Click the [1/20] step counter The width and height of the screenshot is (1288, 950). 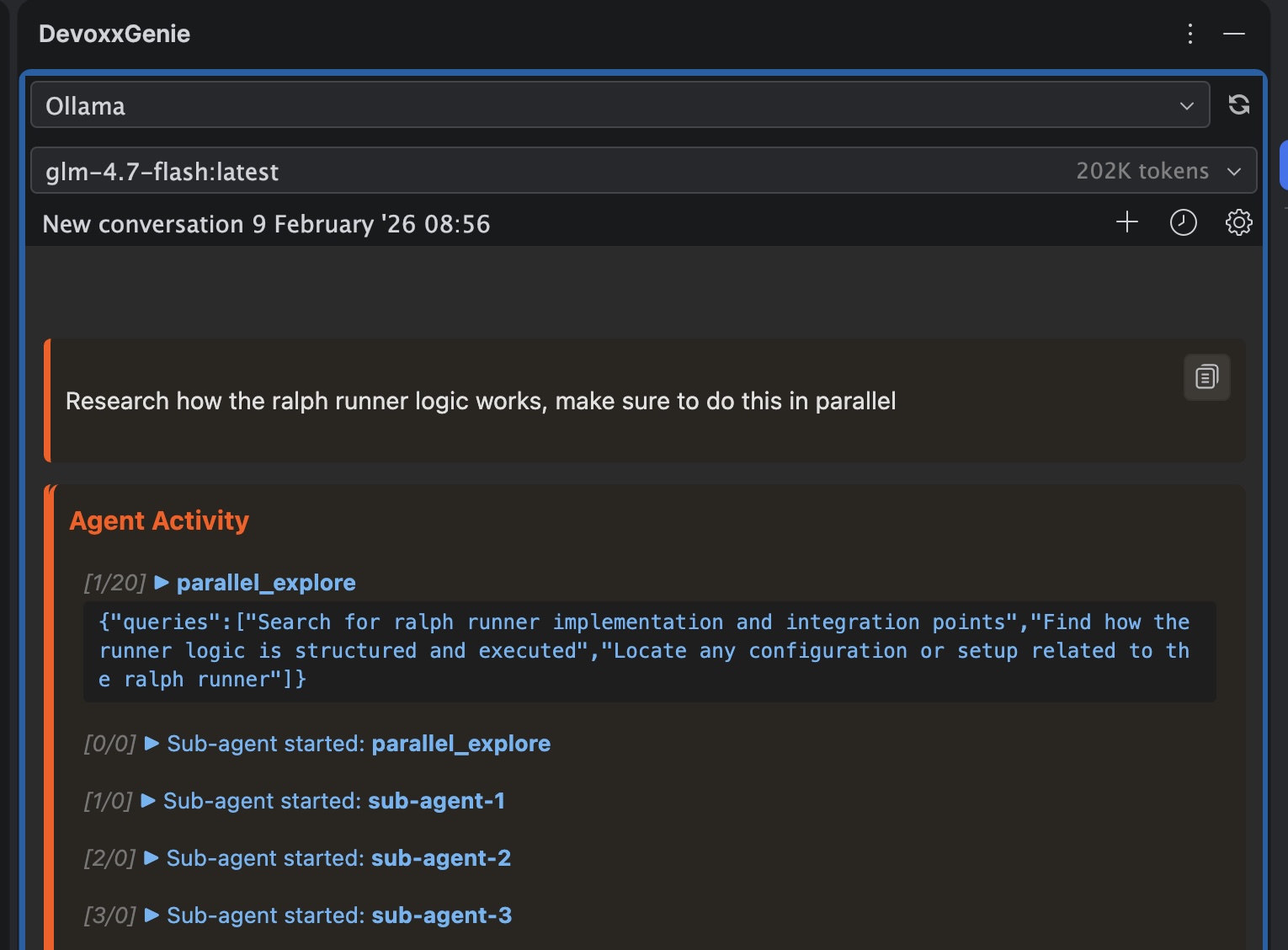(115, 583)
